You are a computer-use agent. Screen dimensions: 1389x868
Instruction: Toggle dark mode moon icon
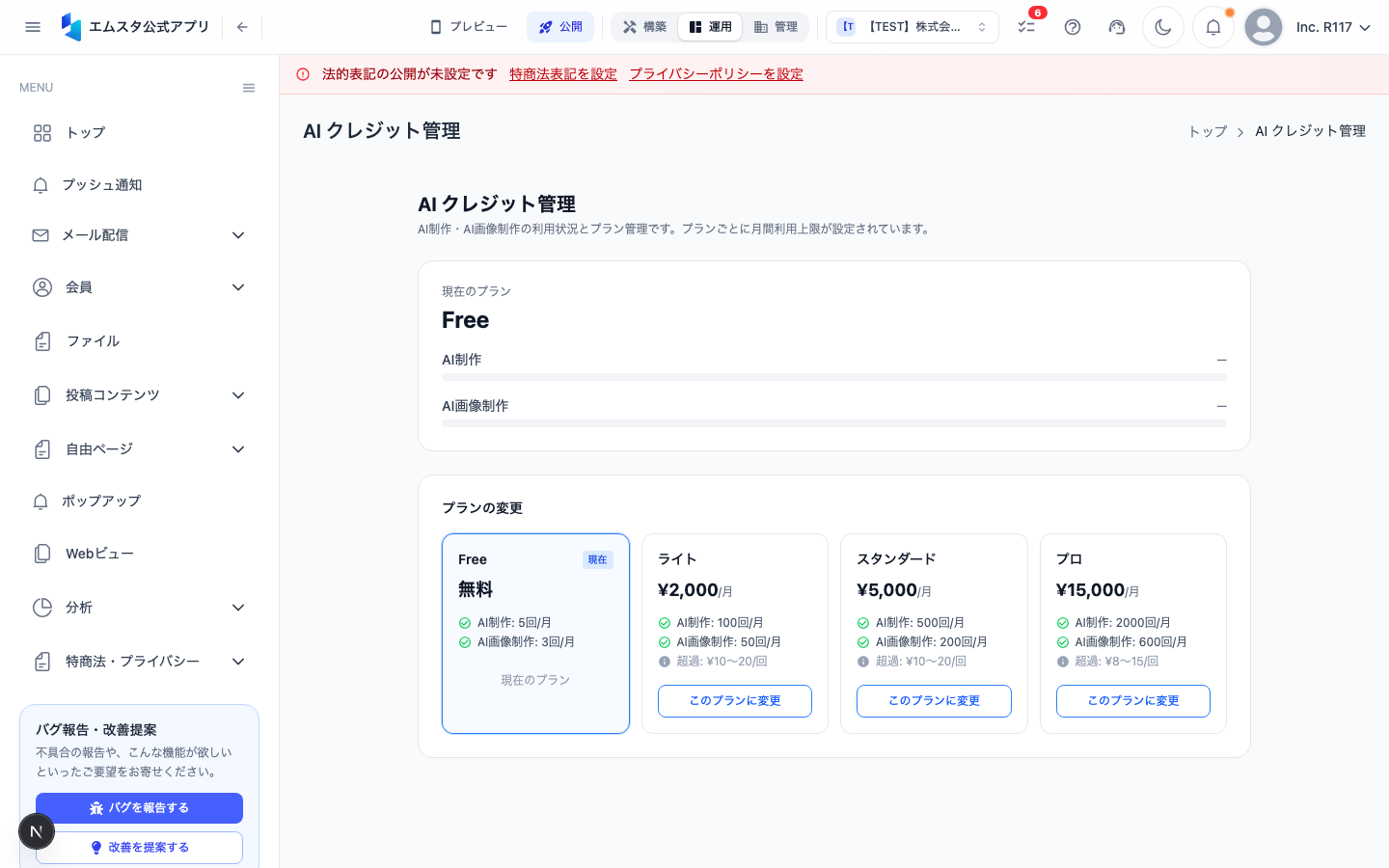pyautogui.click(x=1163, y=27)
